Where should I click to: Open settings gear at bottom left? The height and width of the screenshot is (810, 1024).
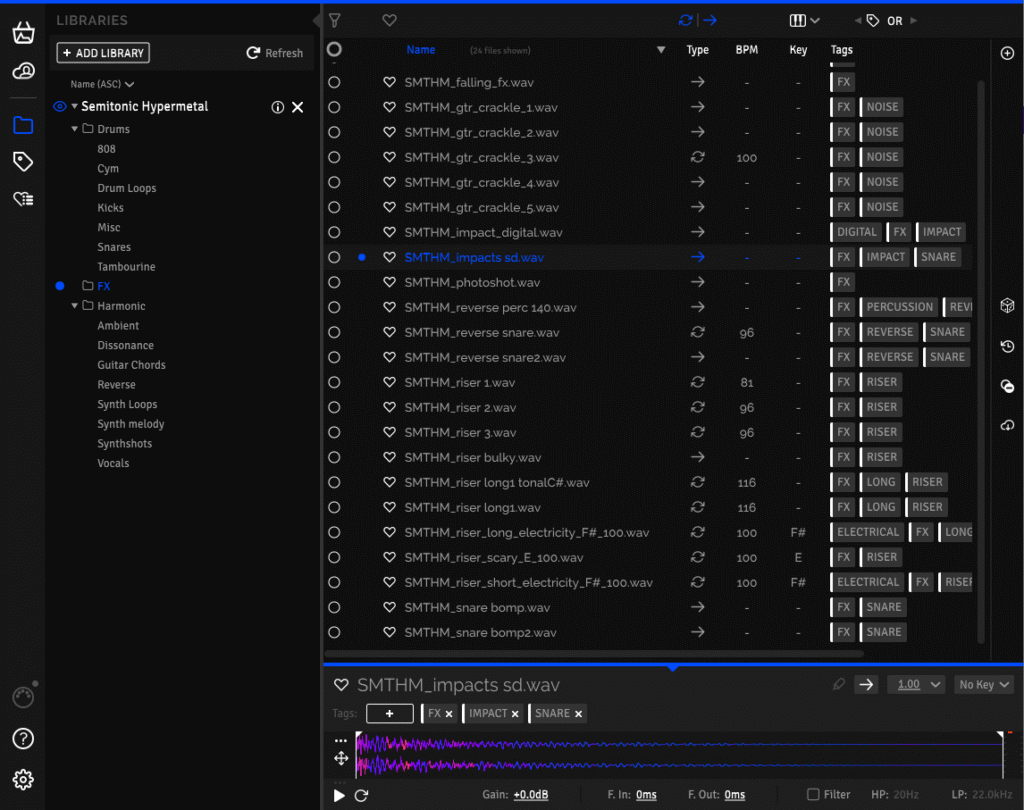coord(23,779)
